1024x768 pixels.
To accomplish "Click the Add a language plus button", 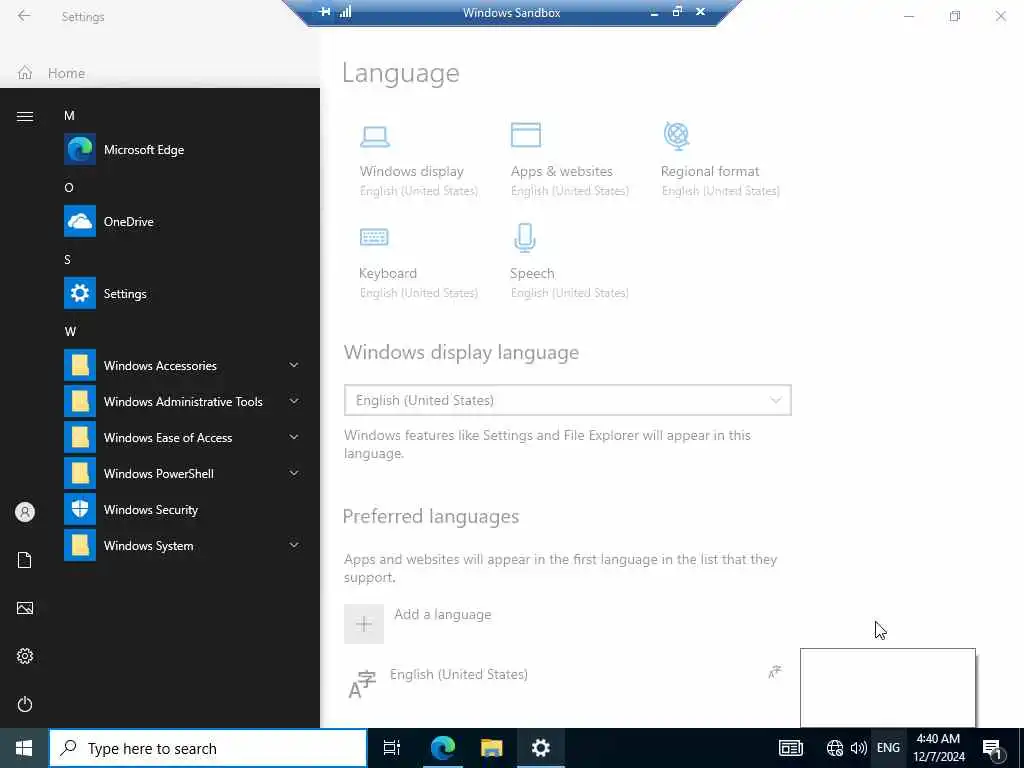I will [x=364, y=624].
